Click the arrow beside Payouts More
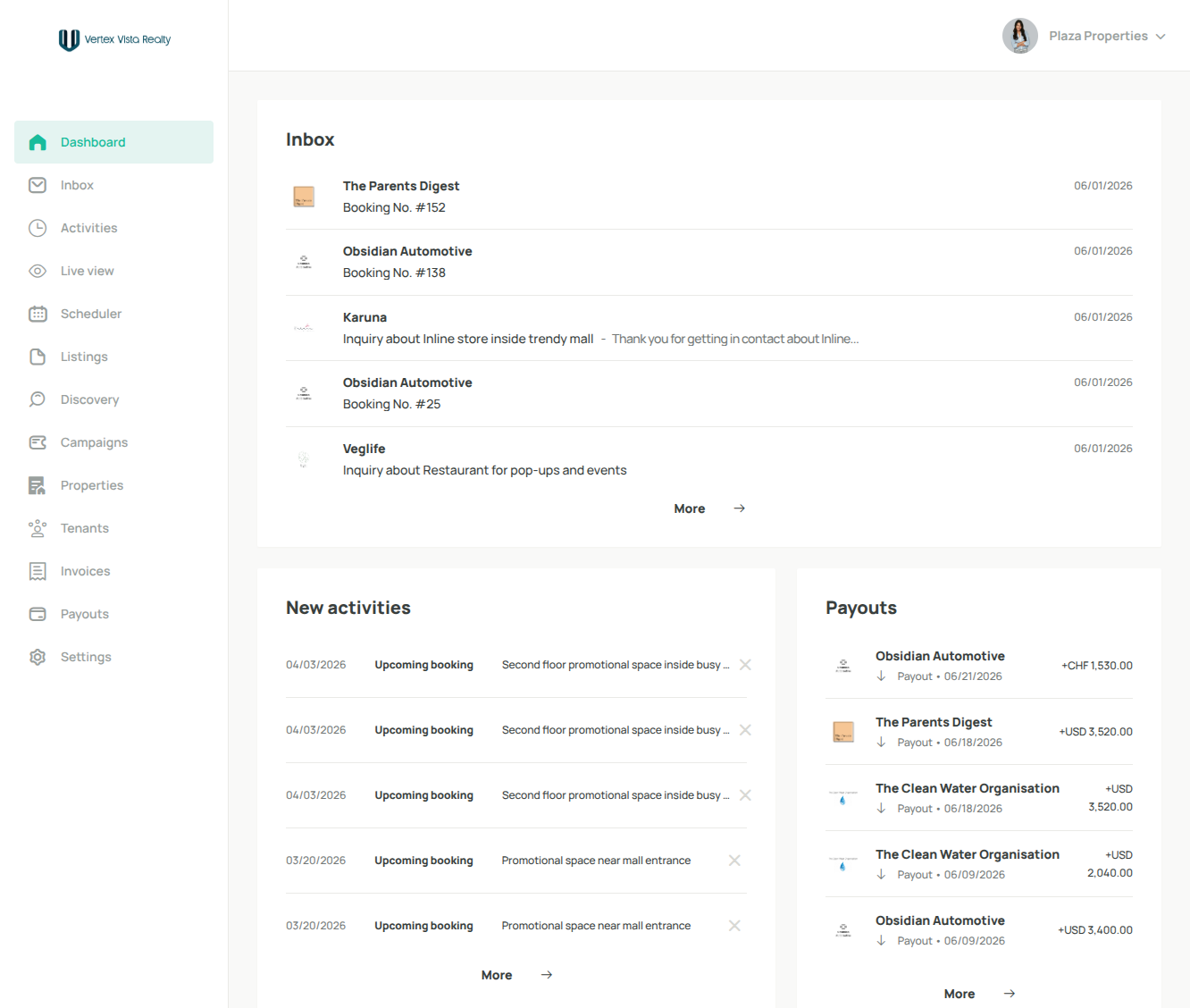Viewport: 1190px width, 1008px height. pyautogui.click(x=1010, y=994)
